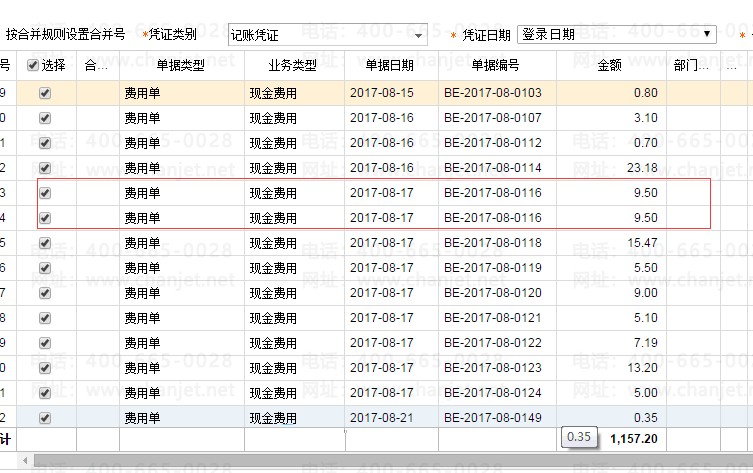This screenshot has width=753, height=473.
Task: Uncheck the checkbox for BE-2017-08-0118 row
Action: tap(44, 243)
